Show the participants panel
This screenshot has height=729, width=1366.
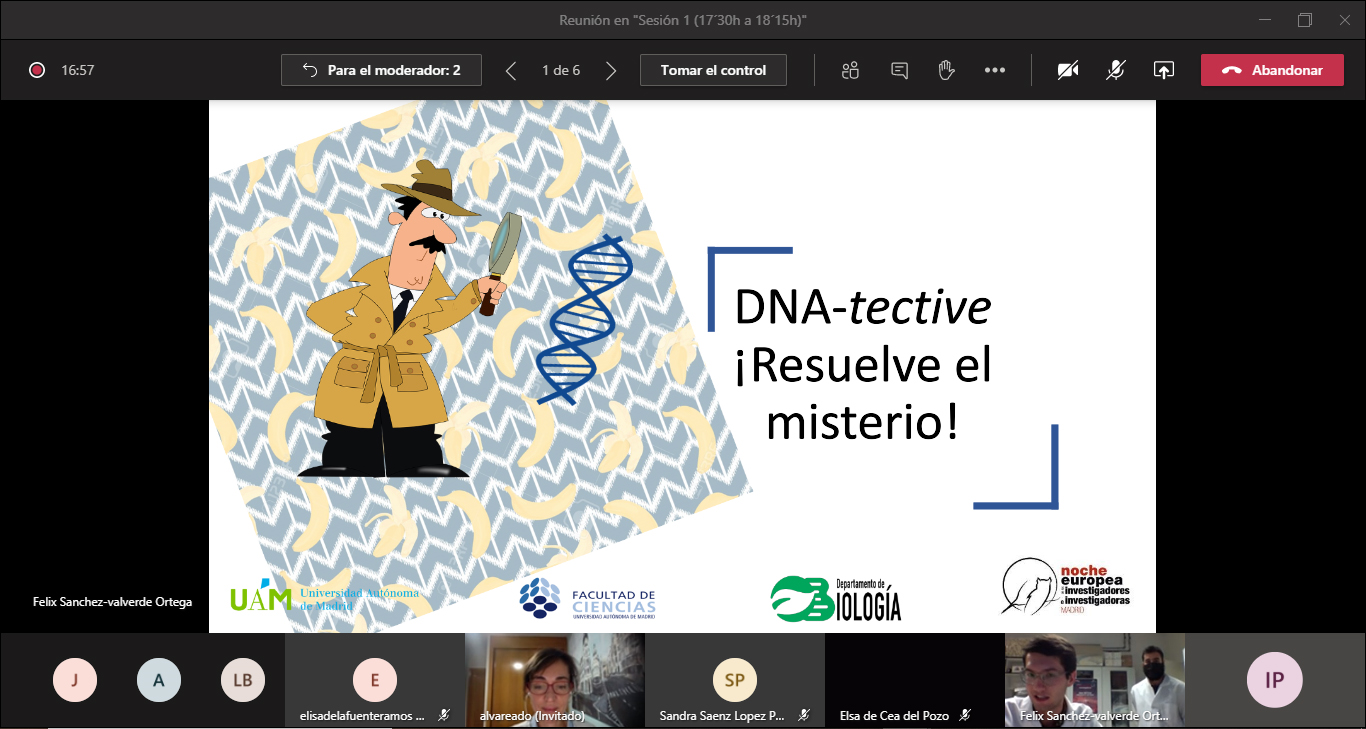tap(850, 70)
